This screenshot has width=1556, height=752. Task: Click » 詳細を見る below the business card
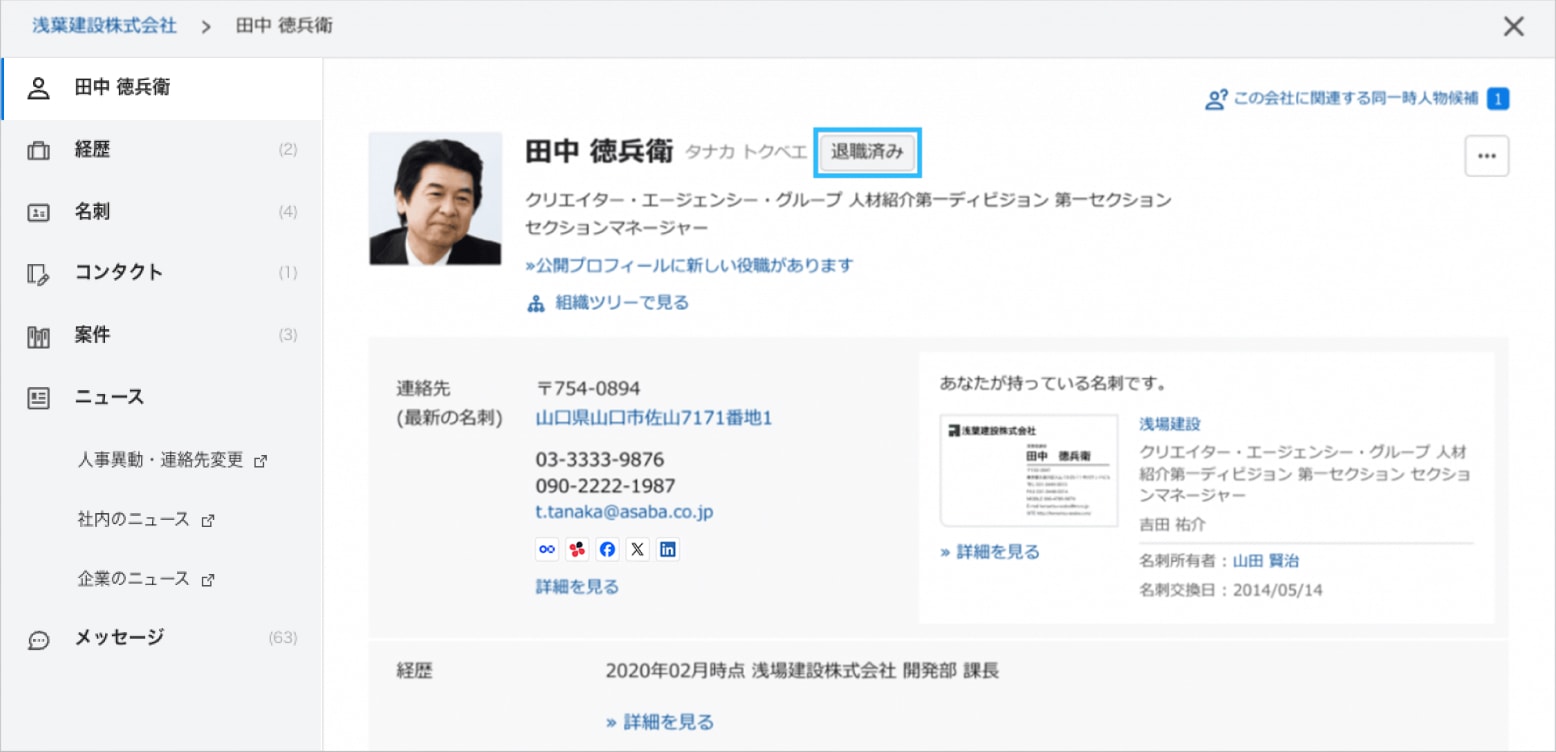coord(990,552)
